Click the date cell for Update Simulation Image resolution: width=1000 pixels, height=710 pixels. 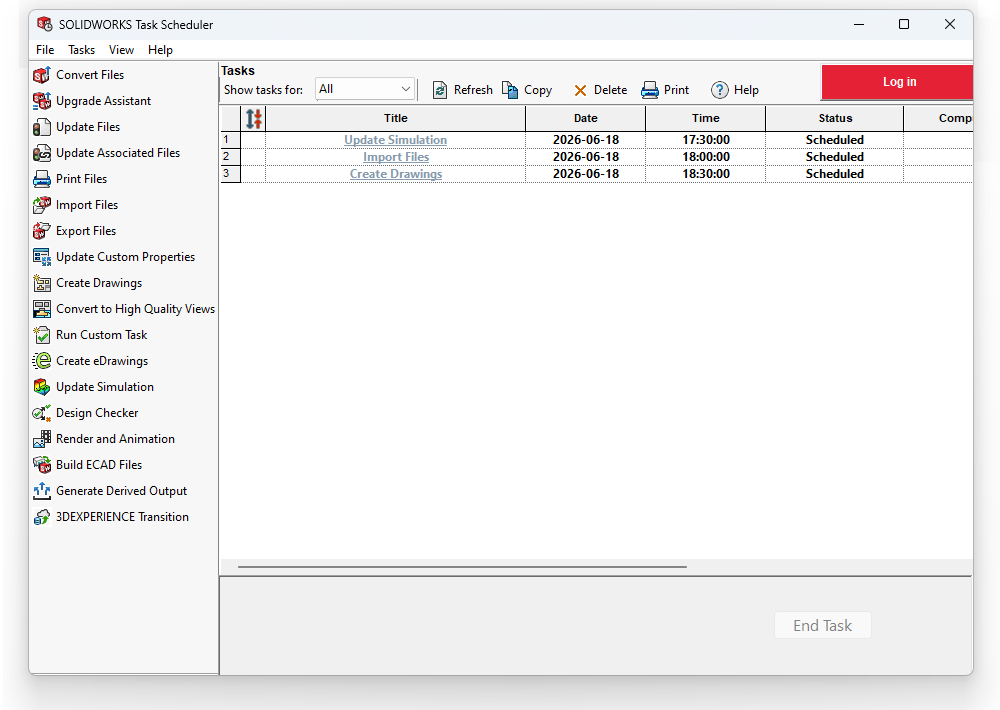tap(585, 140)
